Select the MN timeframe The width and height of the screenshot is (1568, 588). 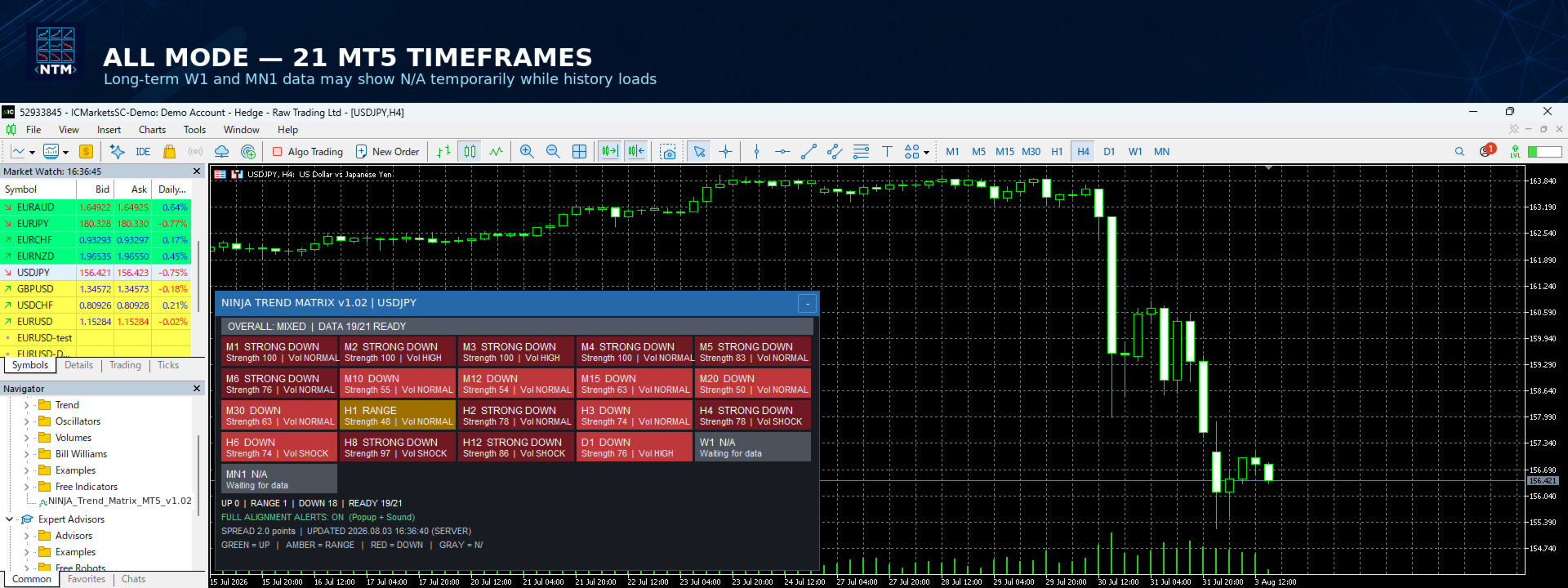click(1161, 151)
